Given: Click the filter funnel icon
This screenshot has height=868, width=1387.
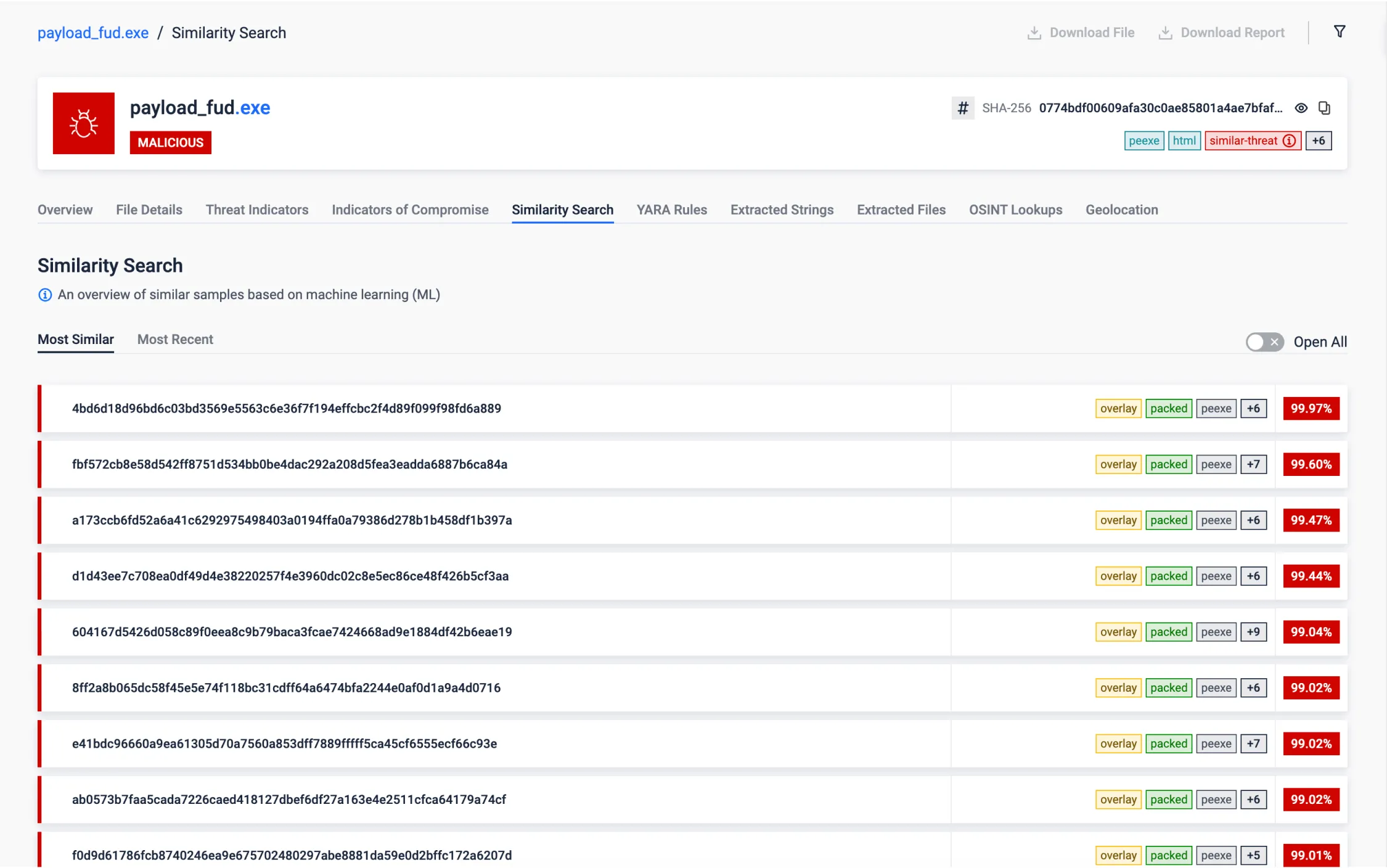Looking at the screenshot, I should [x=1339, y=31].
